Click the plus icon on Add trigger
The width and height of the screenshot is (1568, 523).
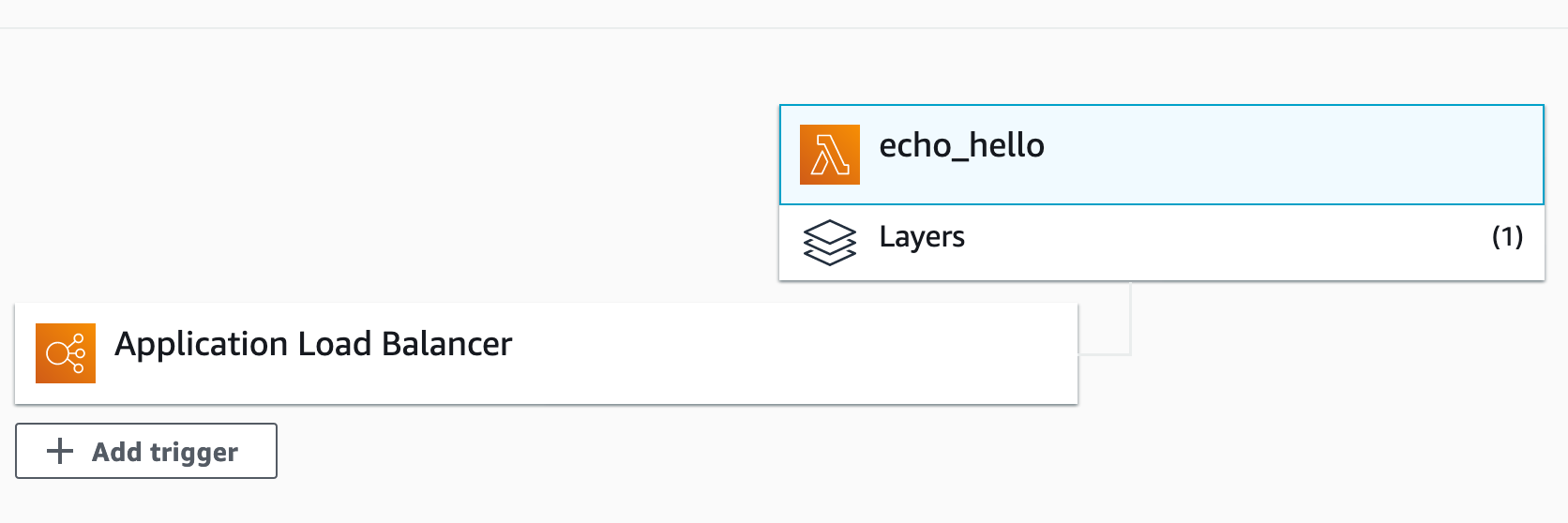[60, 451]
